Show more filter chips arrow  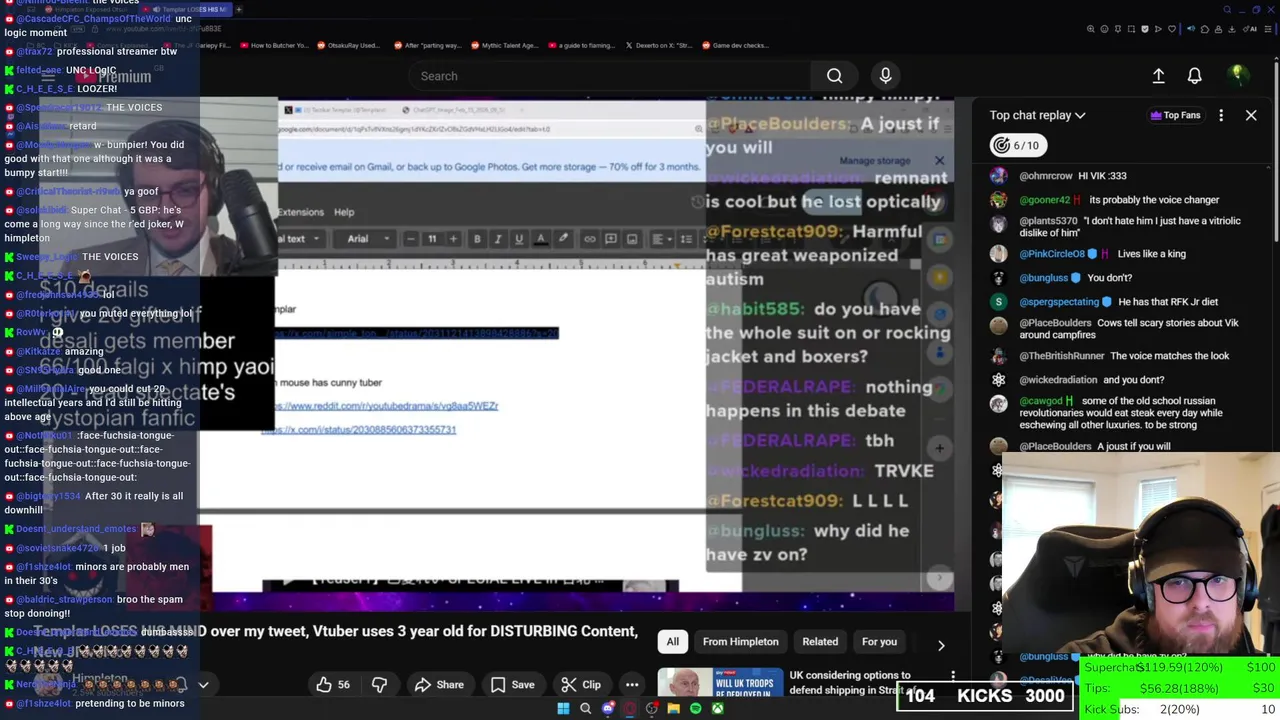pyautogui.click(x=940, y=645)
